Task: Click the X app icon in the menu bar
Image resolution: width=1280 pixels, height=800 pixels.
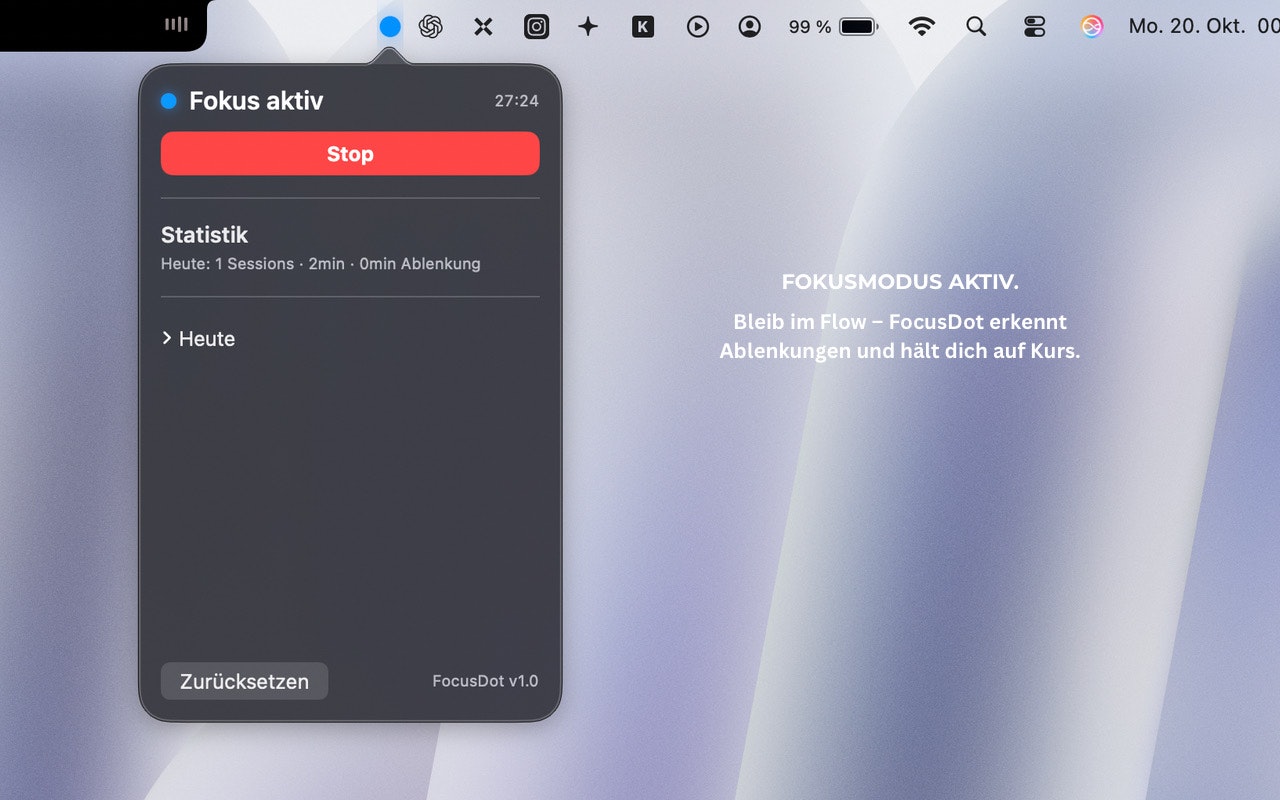Action: (483, 26)
